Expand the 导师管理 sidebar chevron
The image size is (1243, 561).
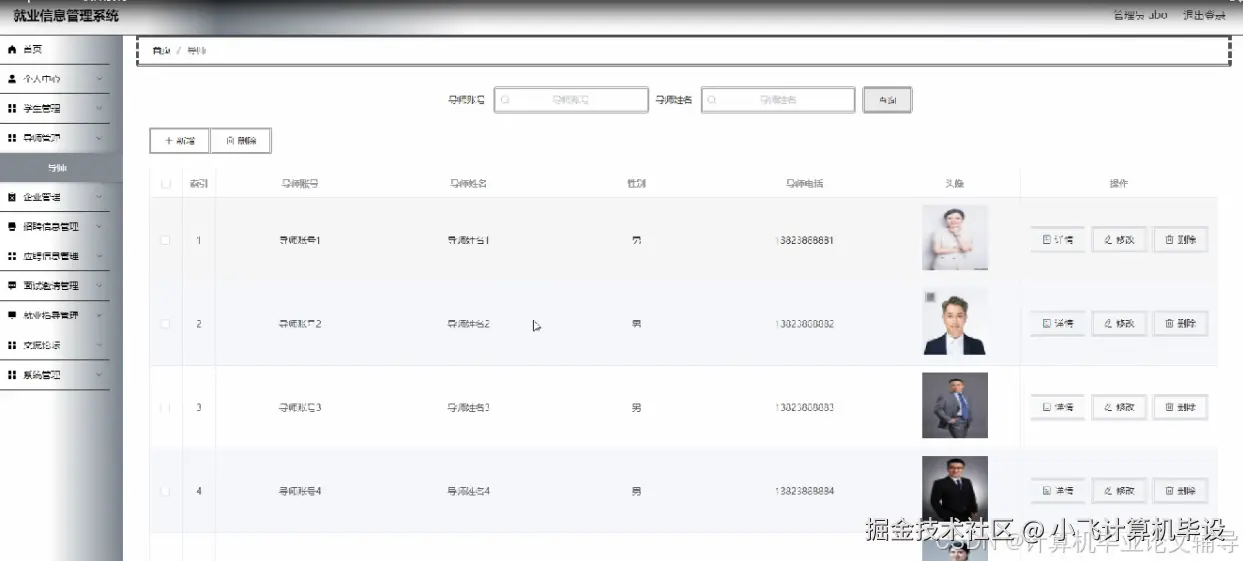(100, 138)
